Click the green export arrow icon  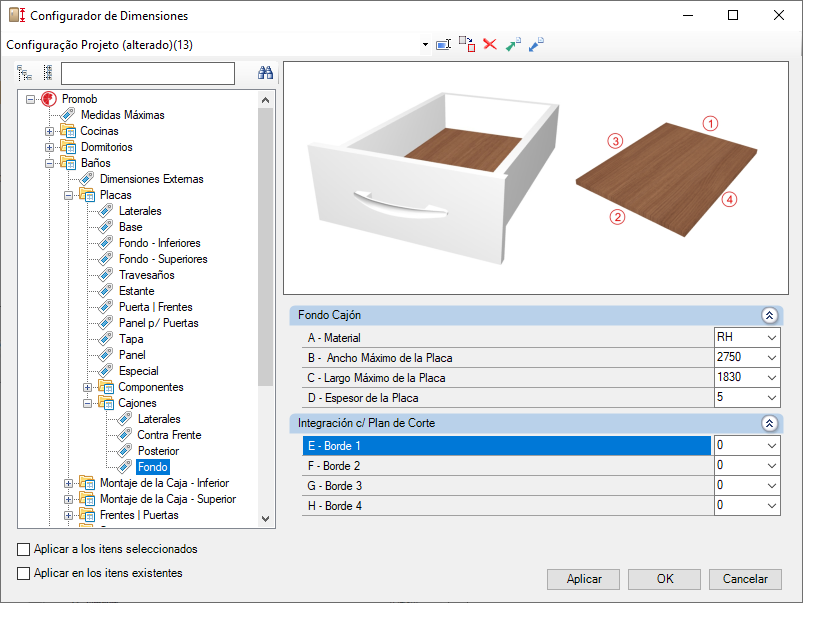point(513,44)
